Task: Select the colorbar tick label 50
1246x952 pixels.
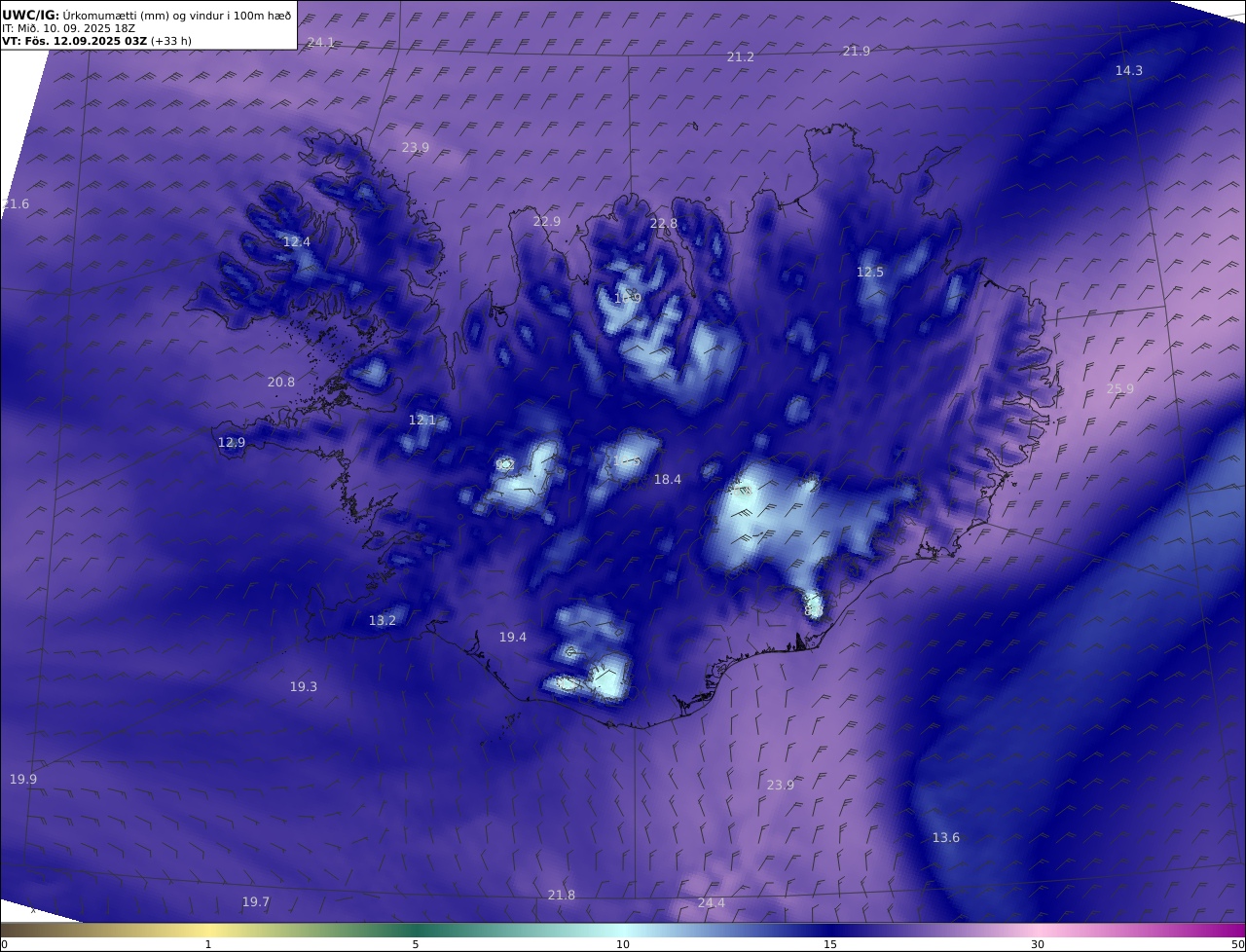Action: [1238, 944]
